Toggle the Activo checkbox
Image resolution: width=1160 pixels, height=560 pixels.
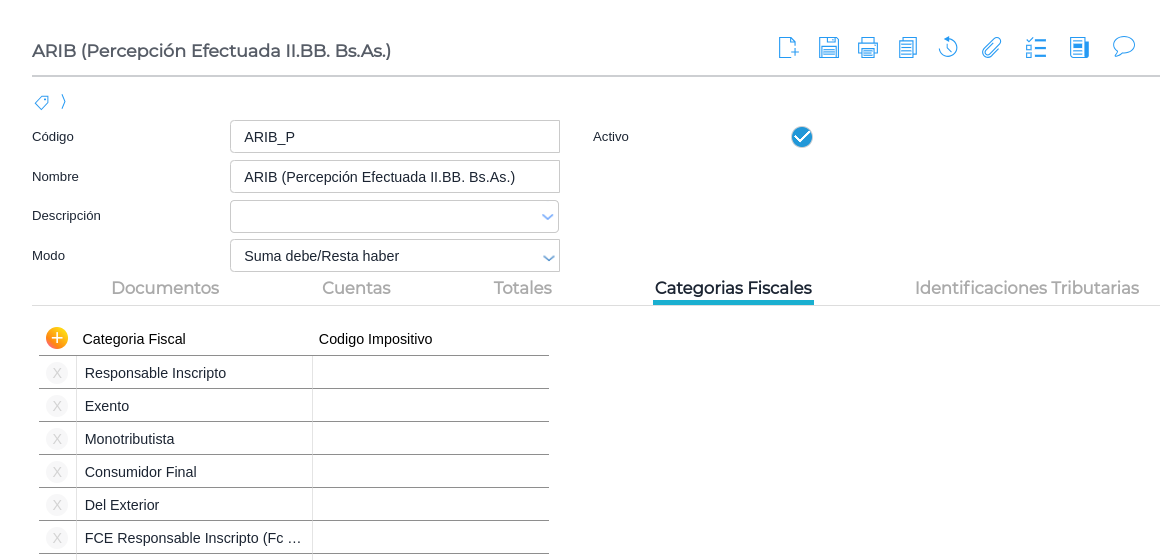[x=802, y=137]
